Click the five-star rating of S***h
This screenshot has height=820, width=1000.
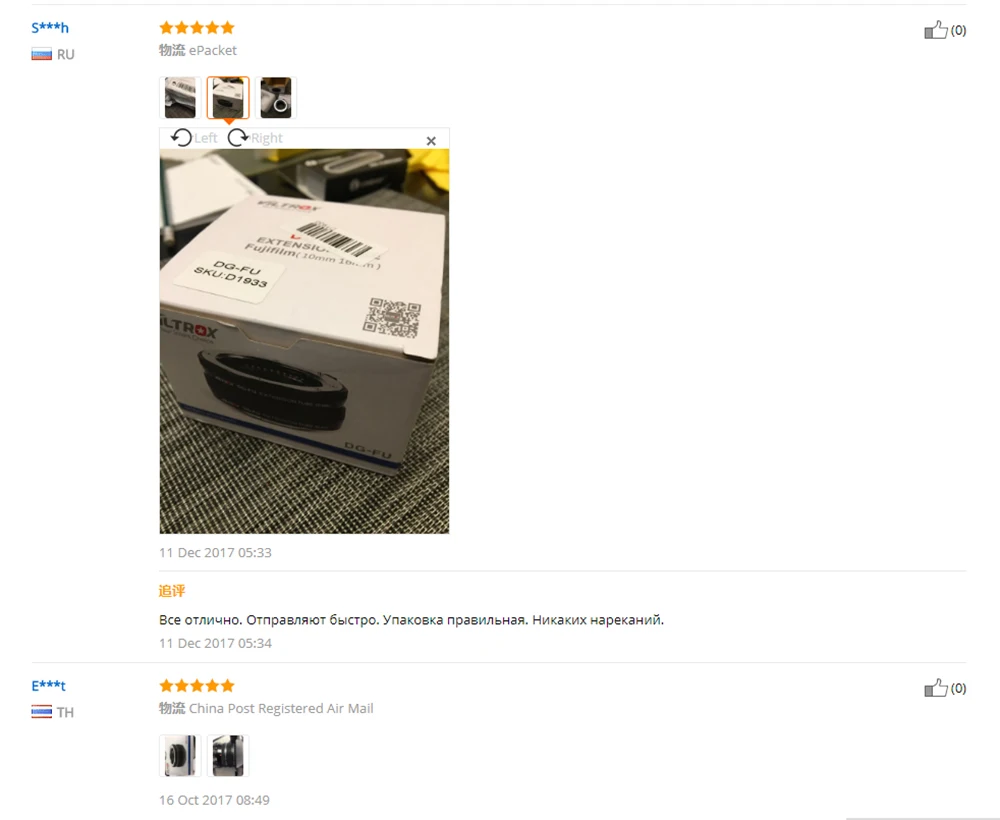tap(197, 27)
